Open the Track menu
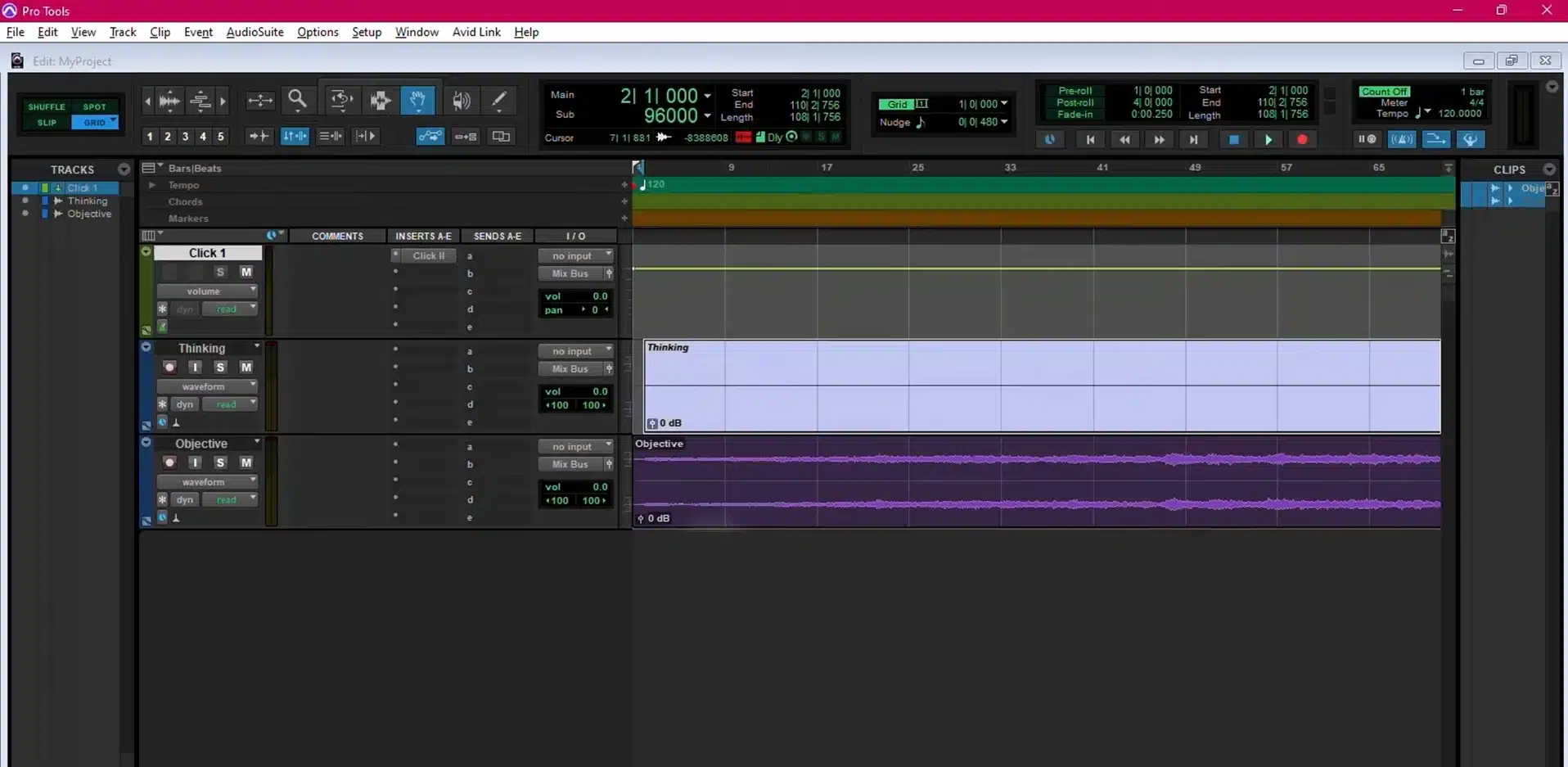This screenshot has height=767, width=1568. click(123, 32)
